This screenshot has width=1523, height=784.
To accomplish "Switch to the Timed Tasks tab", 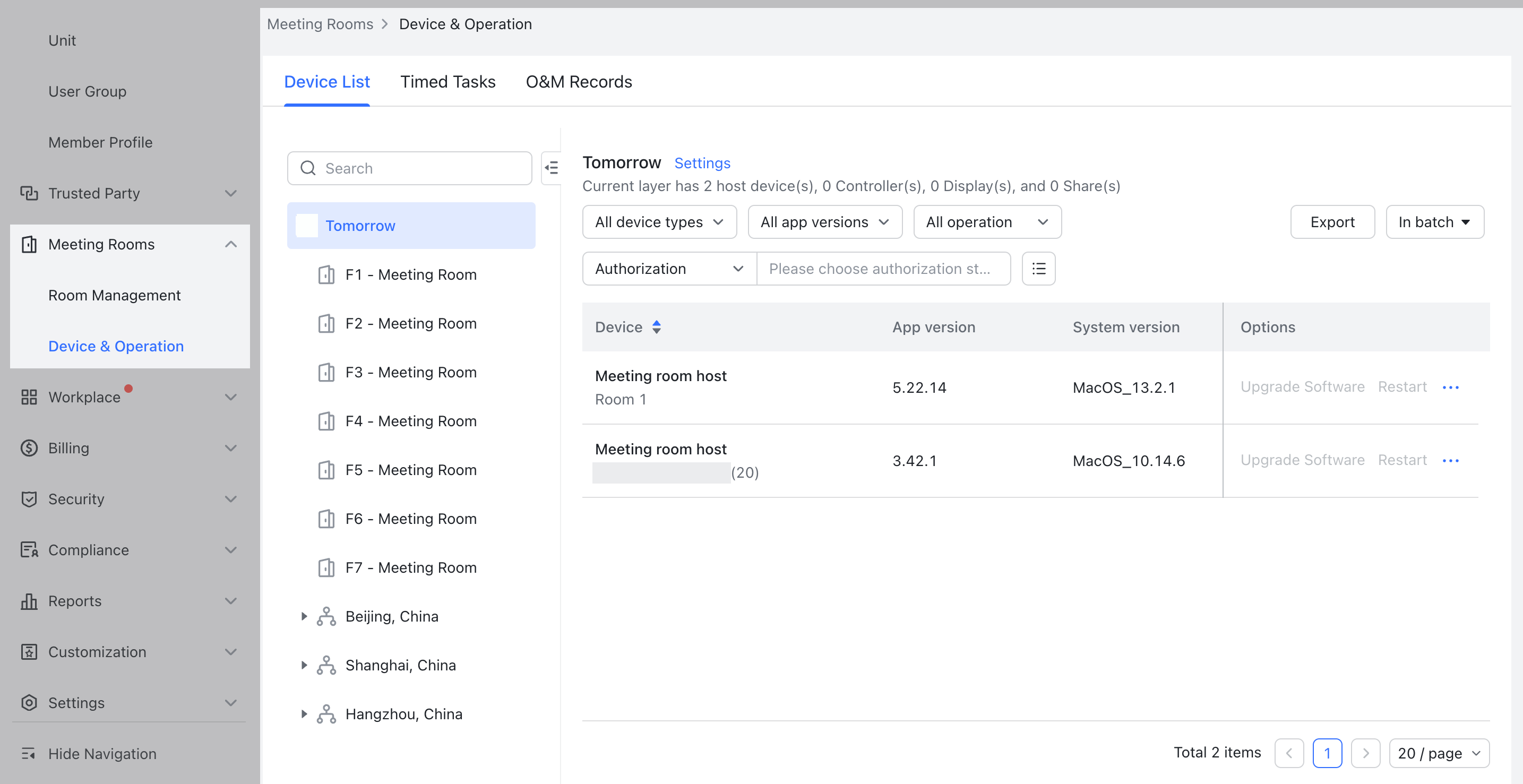I will pos(448,82).
